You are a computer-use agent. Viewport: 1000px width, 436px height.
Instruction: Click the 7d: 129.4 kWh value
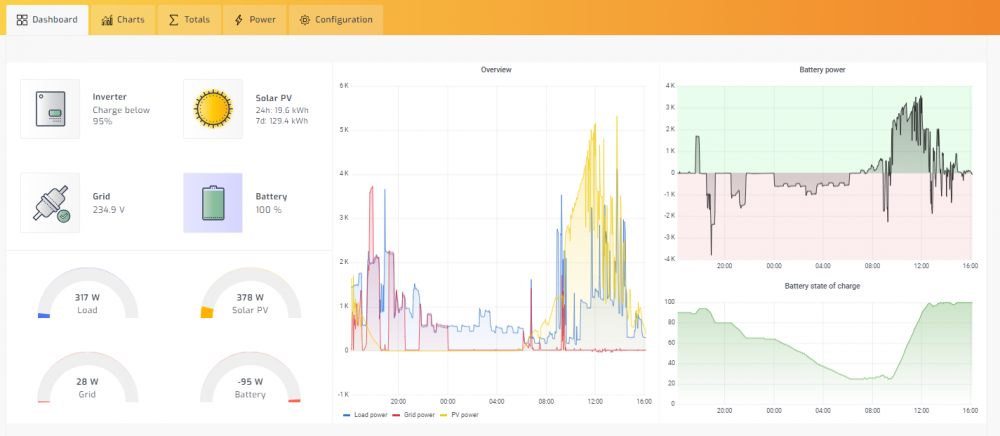click(282, 120)
